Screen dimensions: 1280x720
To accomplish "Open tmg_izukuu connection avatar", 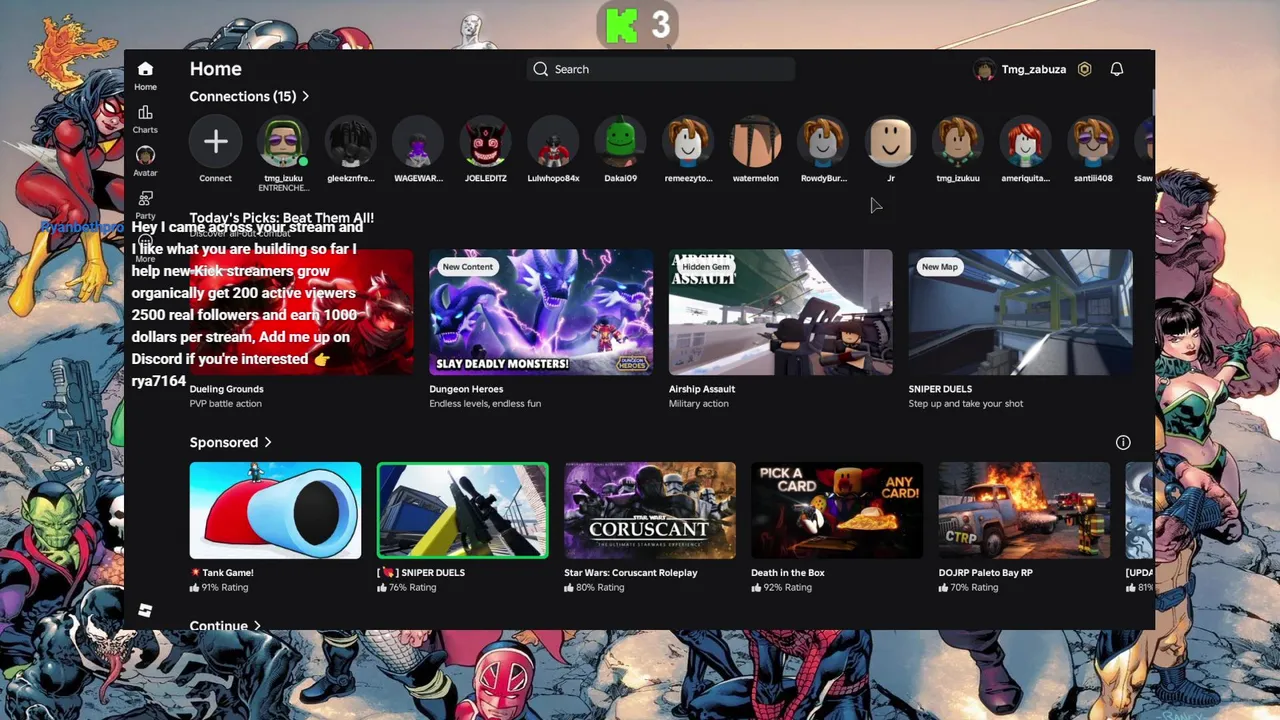I will click(x=958, y=142).
